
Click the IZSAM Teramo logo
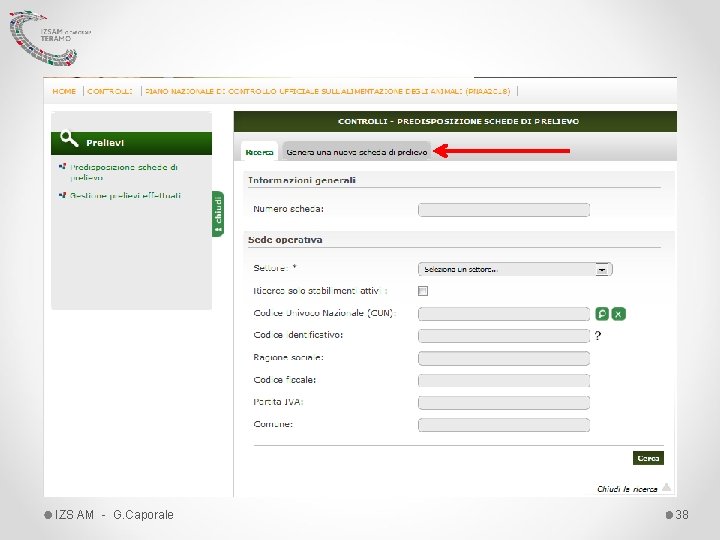pyautogui.click(x=49, y=38)
